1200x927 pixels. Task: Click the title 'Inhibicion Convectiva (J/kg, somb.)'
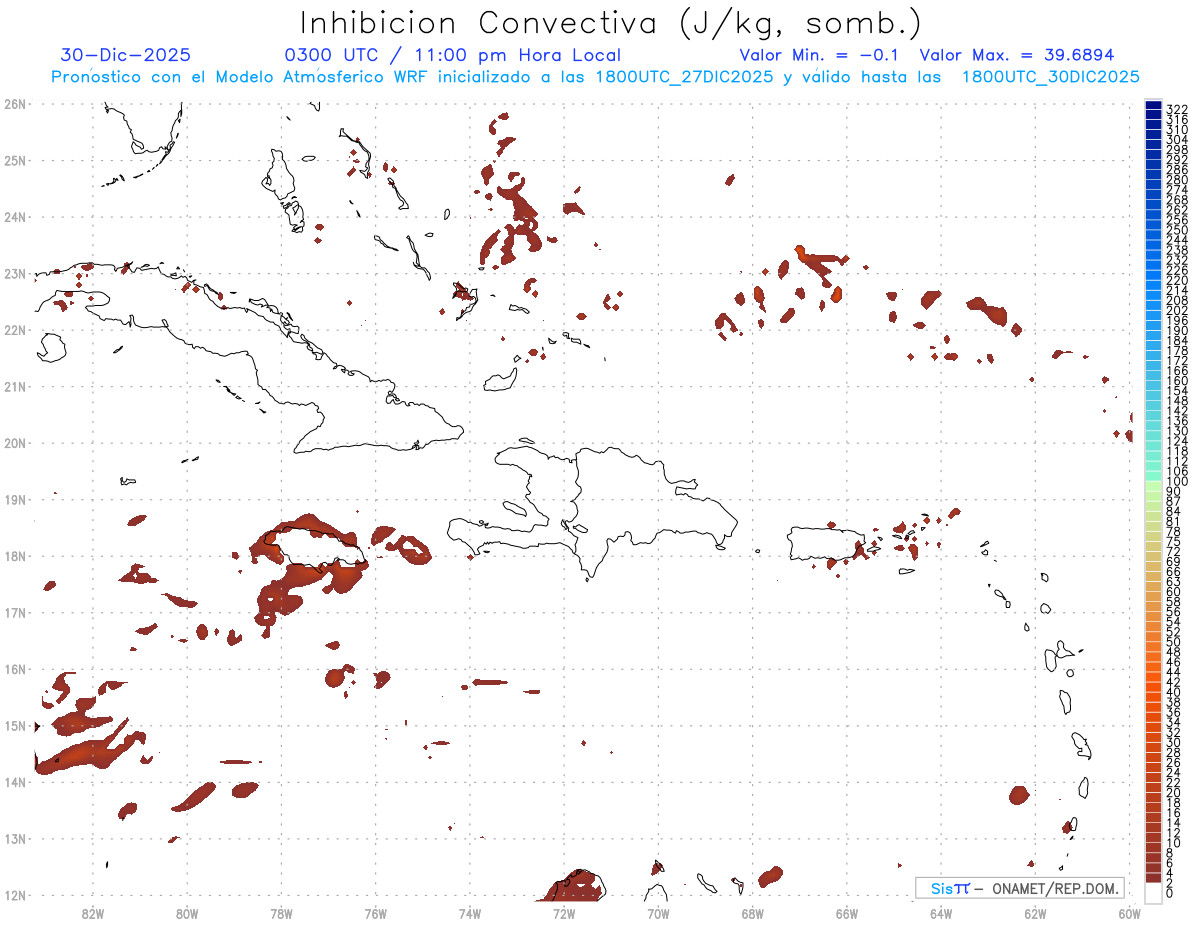point(611,24)
